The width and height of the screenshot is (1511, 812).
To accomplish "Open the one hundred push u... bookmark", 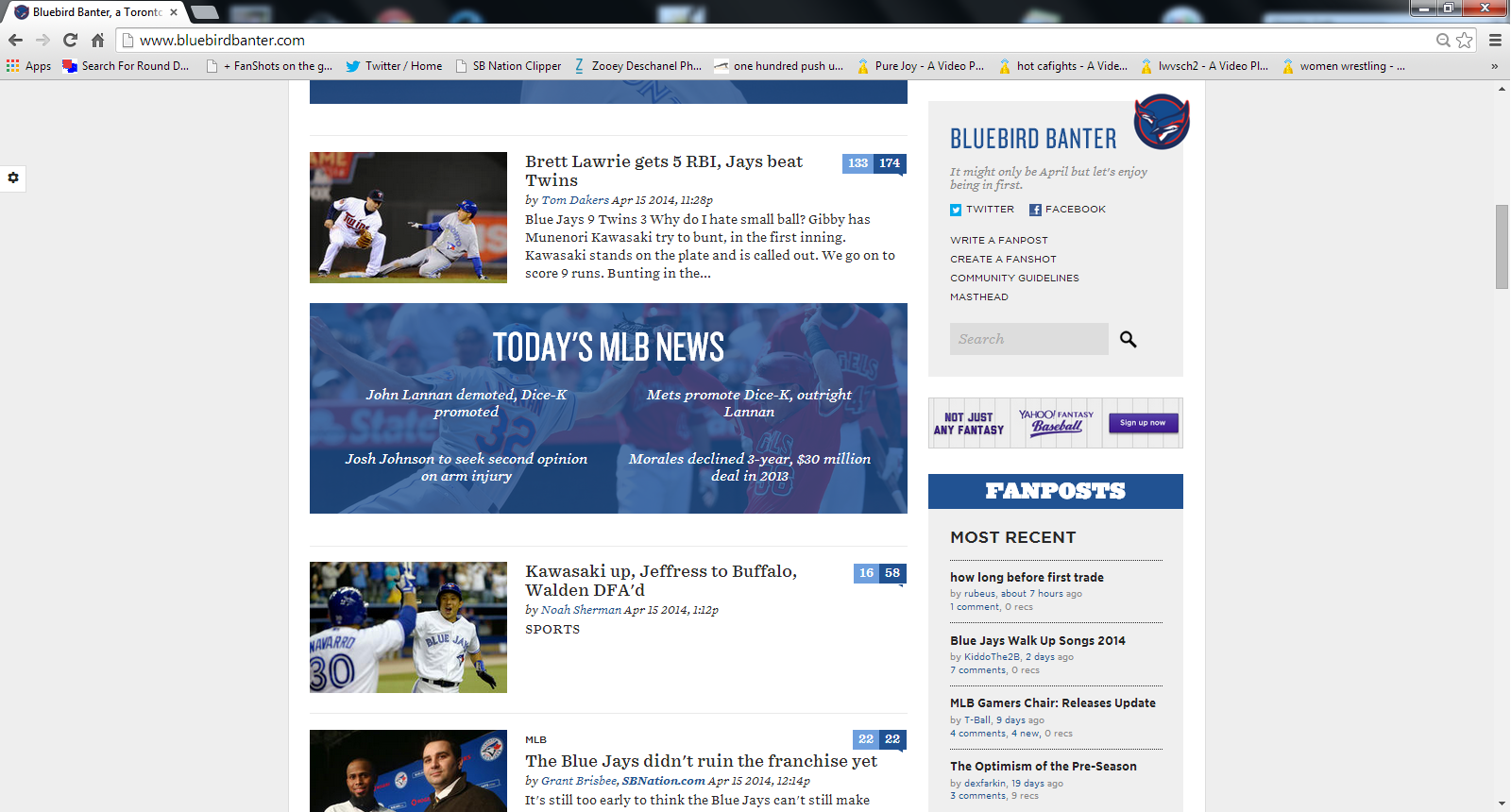I will (x=779, y=66).
